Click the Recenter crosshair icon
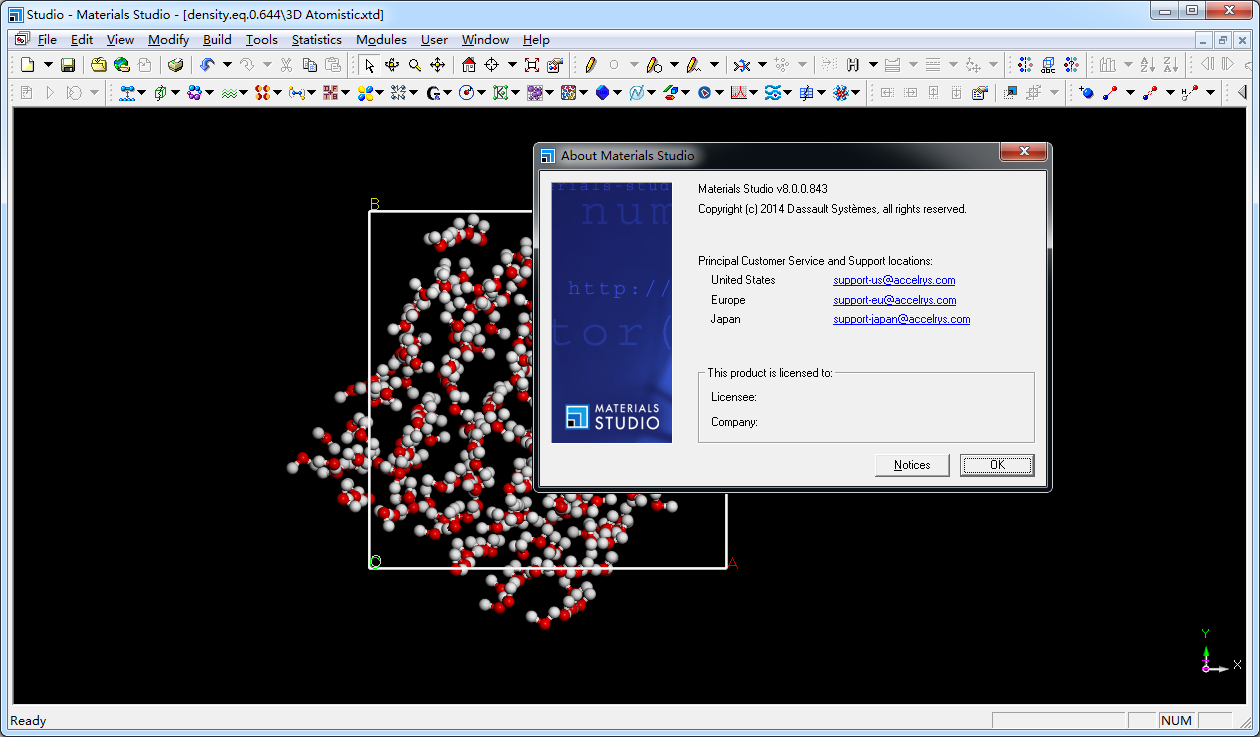Viewport: 1260px width, 737px height. pyautogui.click(x=492, y=65)
